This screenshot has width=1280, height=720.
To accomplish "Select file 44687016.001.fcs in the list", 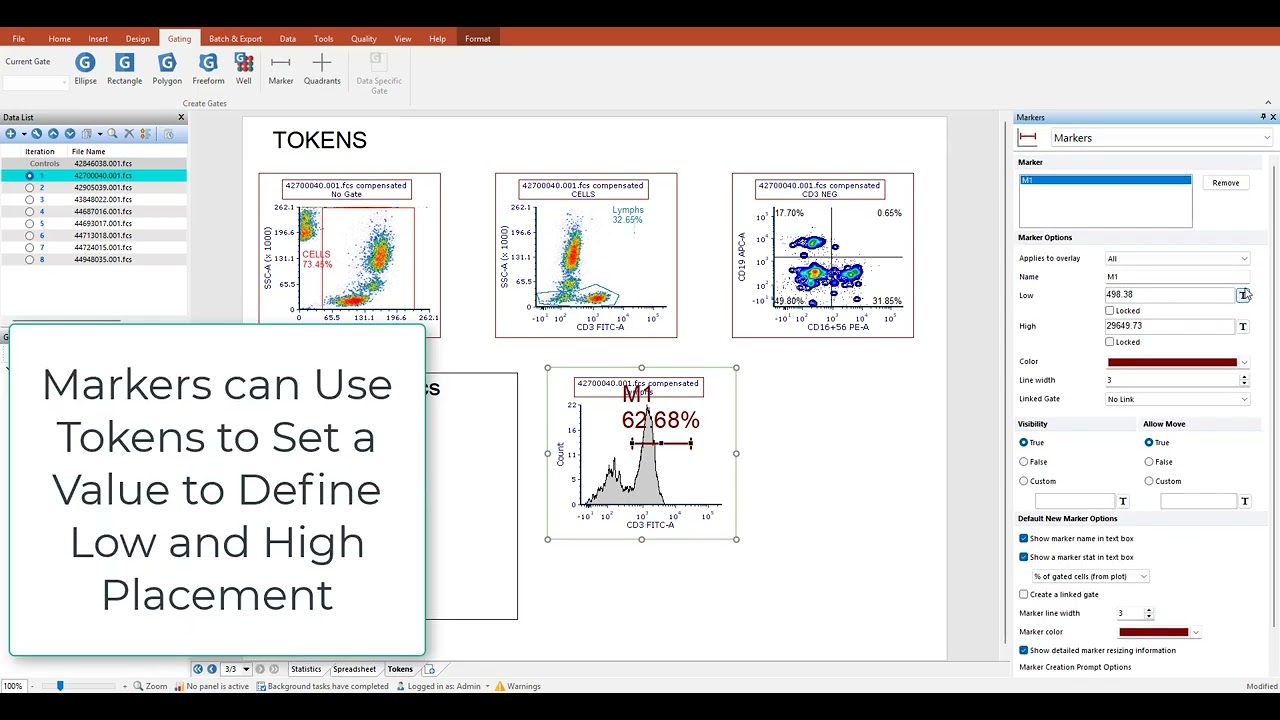I will (x=103, y=212).
